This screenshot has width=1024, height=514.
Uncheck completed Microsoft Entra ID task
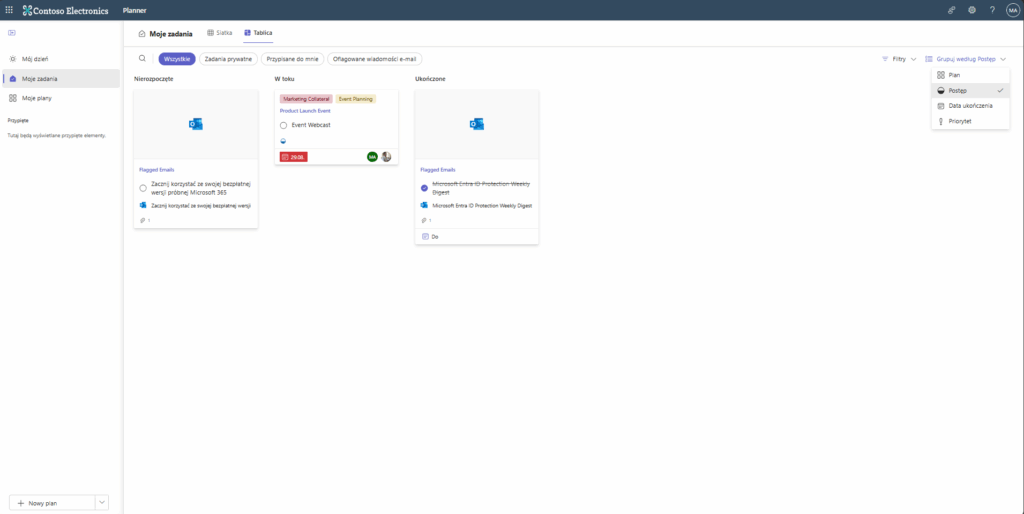pyautogui.click(x=424, y=188)
